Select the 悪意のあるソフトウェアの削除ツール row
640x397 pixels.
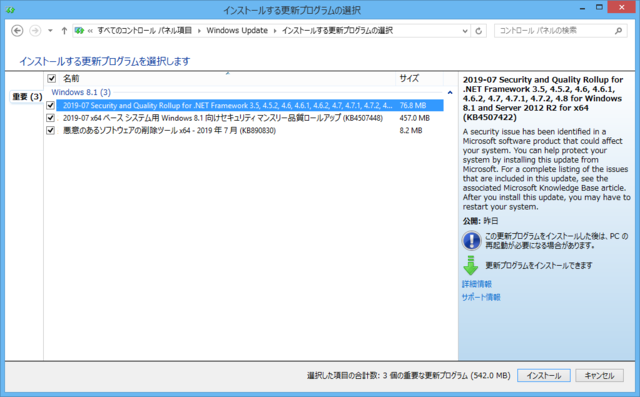249,131
